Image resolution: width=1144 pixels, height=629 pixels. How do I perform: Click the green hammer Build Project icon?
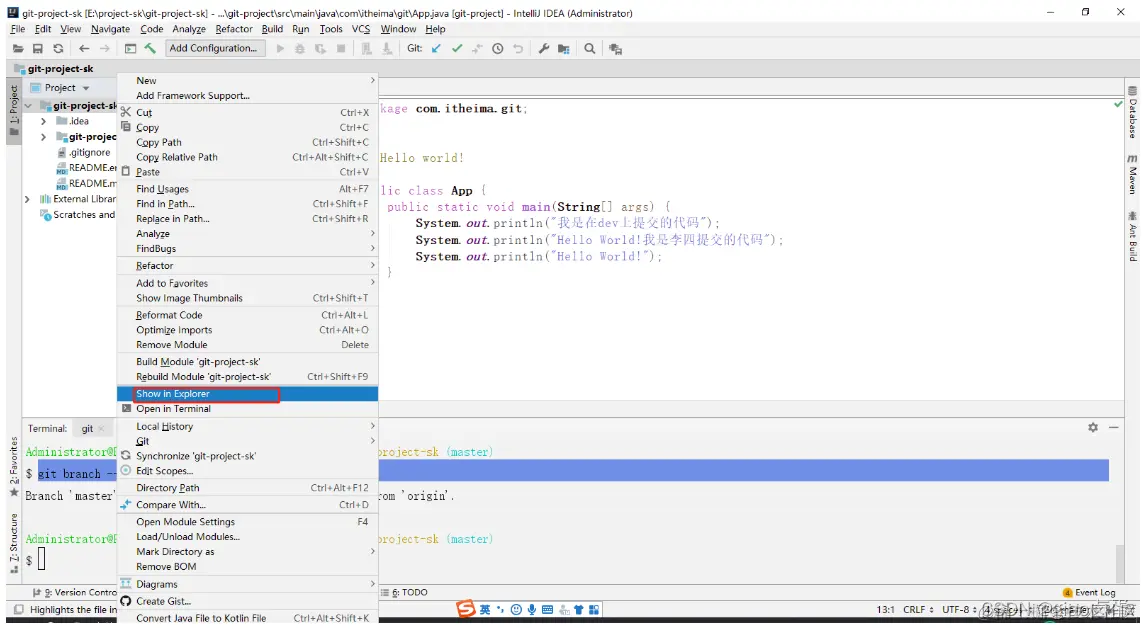click(150, 49)
